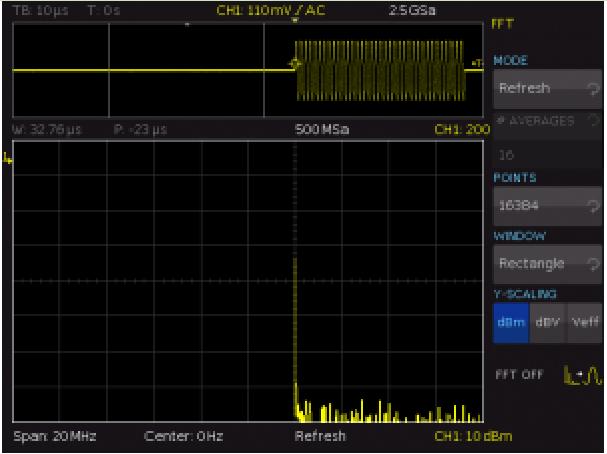The width and height of the screenshot is (607, 454).
Task: Select dBm Y-scaling
Action: coord(510,322)
